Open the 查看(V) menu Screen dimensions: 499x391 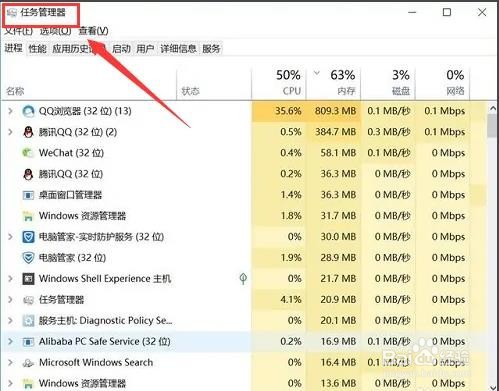[x=93, y=31]
